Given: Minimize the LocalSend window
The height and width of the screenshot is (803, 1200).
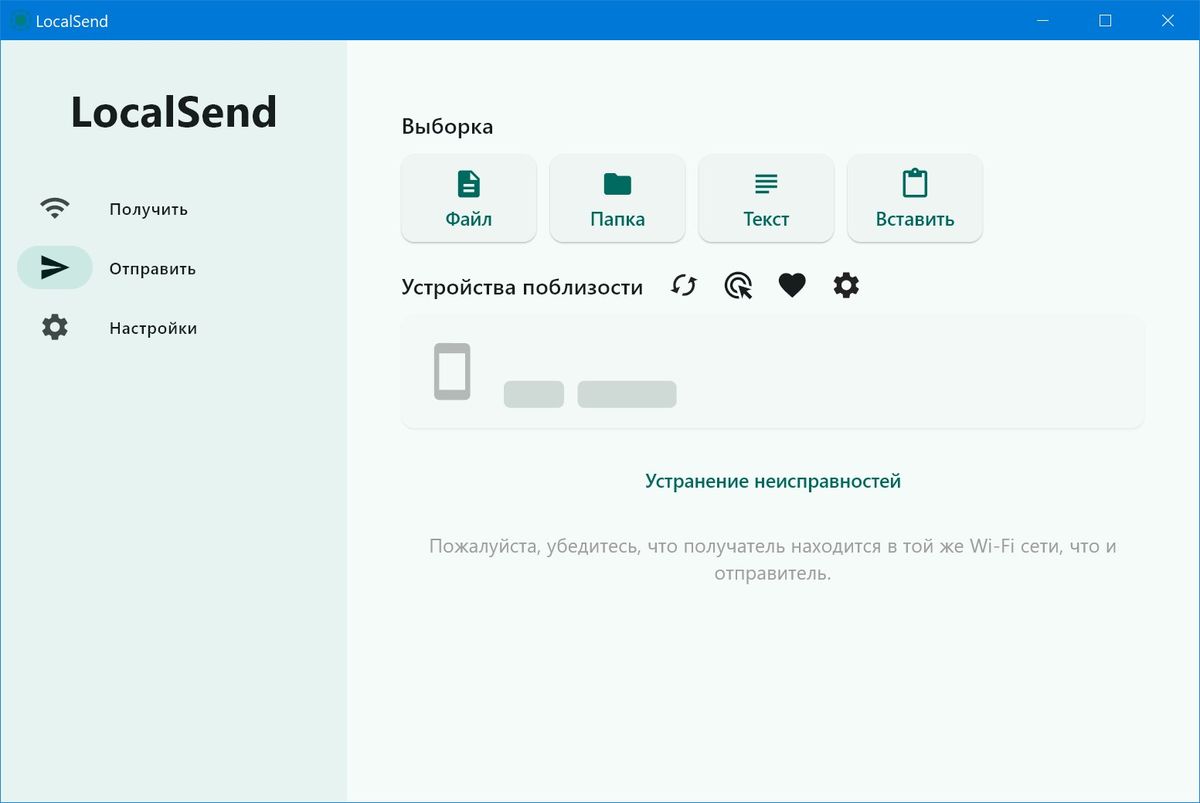Looking at the screenshot, I should 1043,20.
